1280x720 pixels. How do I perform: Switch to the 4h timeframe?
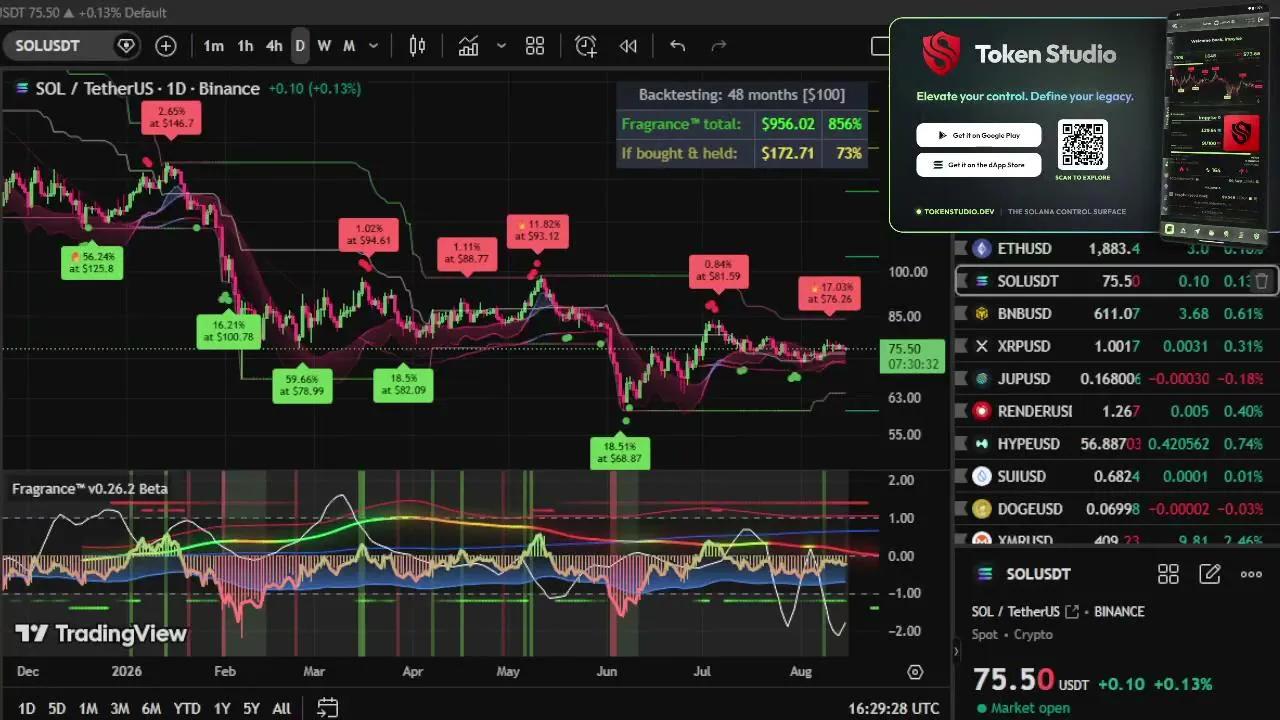[x=274, y=46]
